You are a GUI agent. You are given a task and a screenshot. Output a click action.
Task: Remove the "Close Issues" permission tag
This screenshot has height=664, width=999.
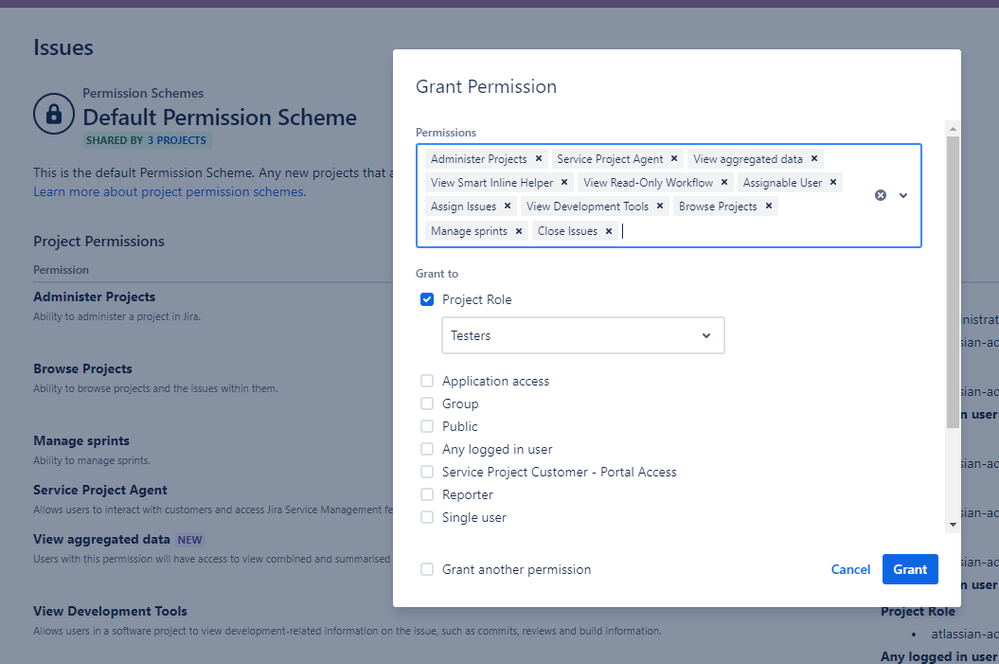609,230
